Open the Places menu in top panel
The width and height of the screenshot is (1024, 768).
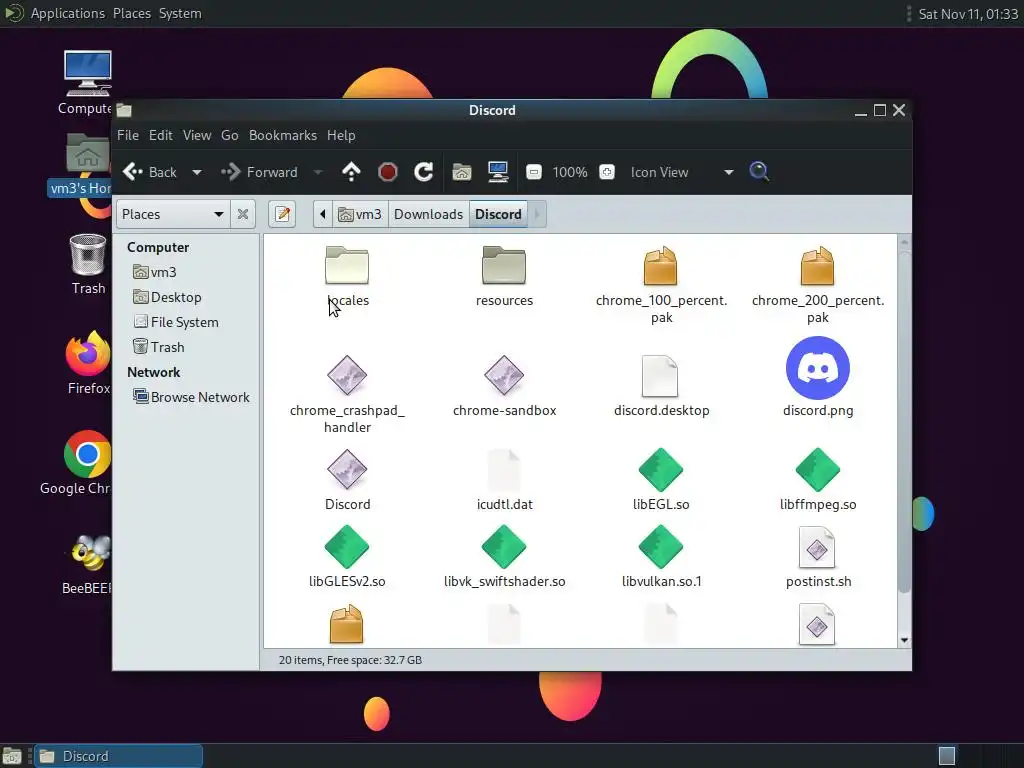click(132, 13)
